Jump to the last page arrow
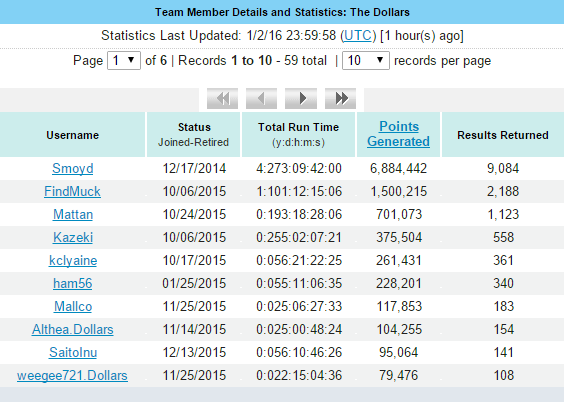 tap(340, 98)
